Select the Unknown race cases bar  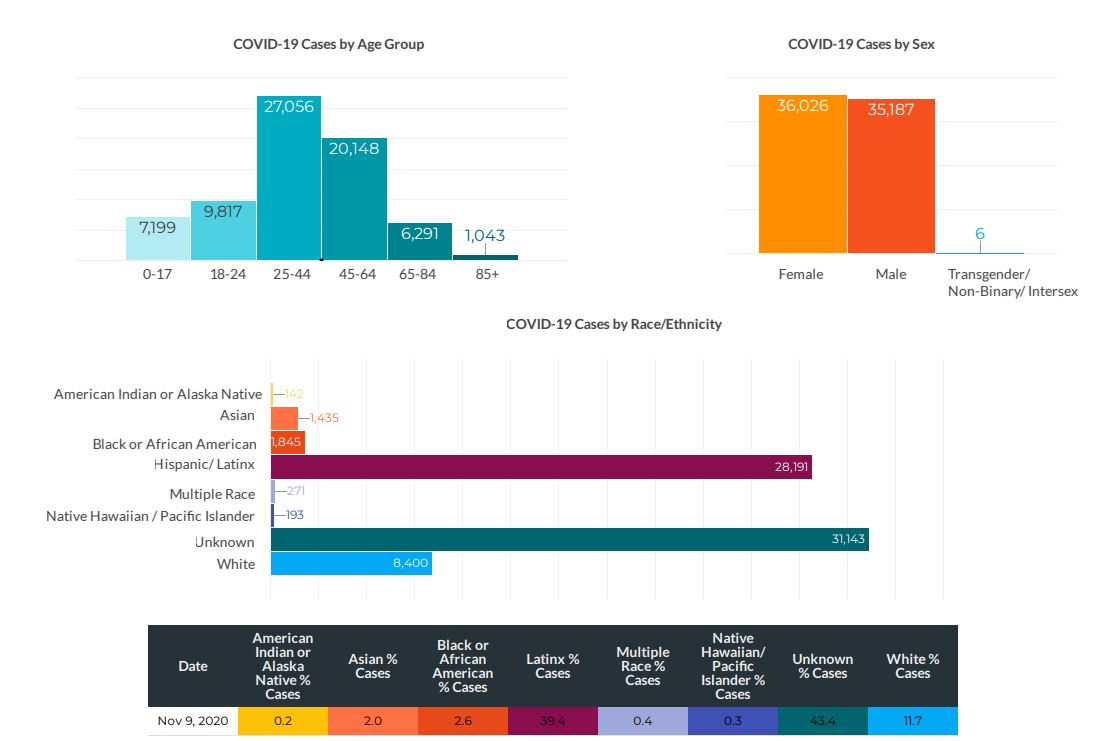coord(568,540)
